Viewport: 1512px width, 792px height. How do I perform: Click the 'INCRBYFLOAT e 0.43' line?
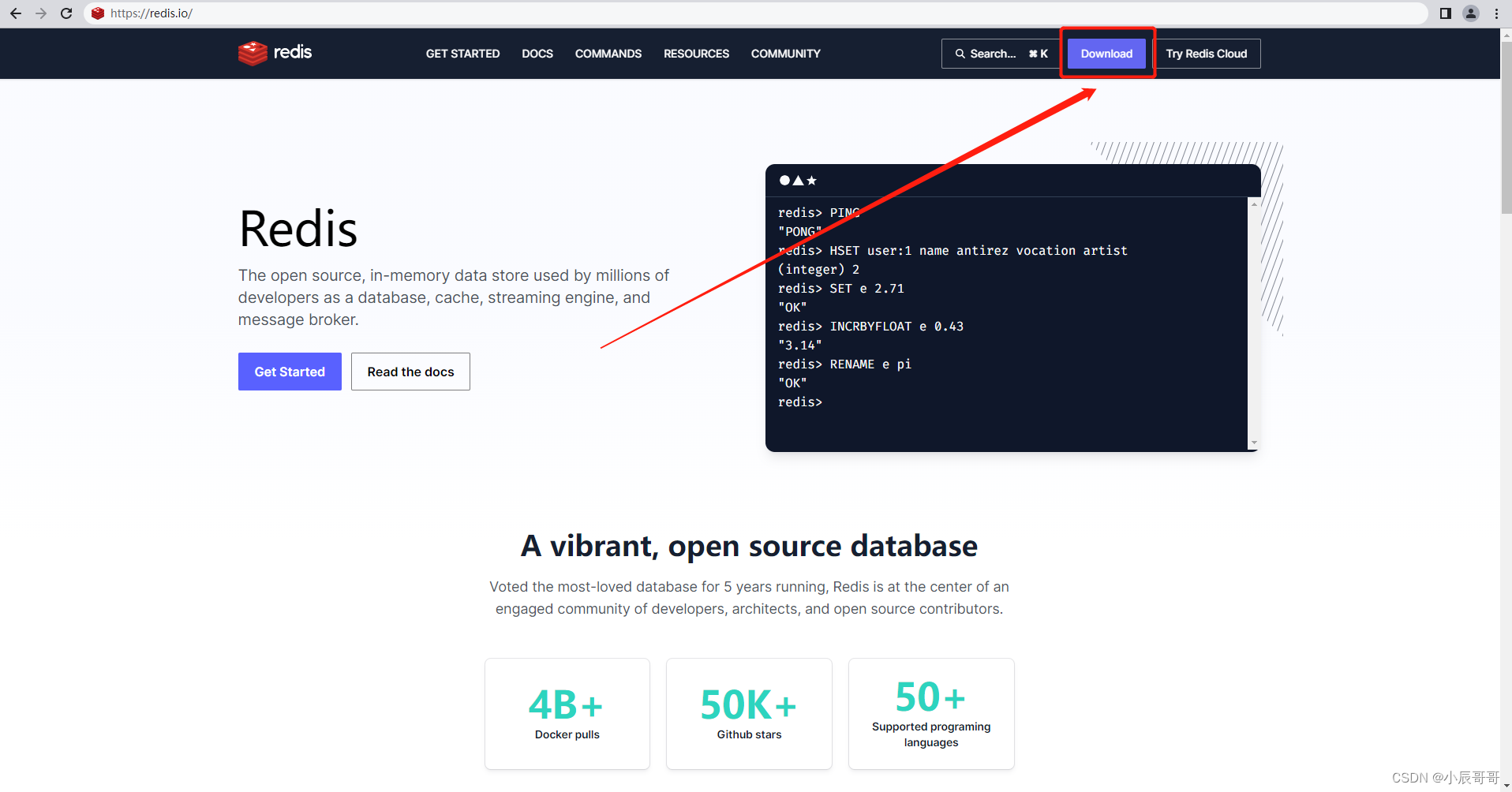coord(870,327)
